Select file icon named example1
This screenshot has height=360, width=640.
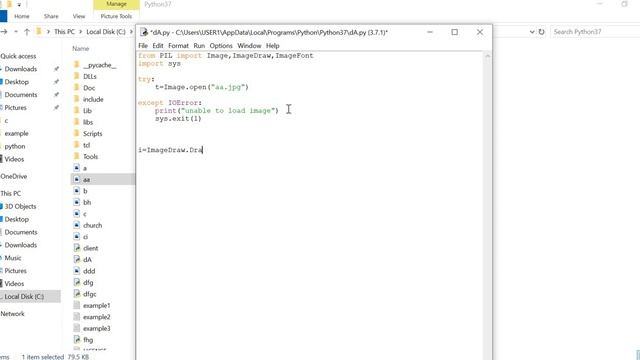76,305
